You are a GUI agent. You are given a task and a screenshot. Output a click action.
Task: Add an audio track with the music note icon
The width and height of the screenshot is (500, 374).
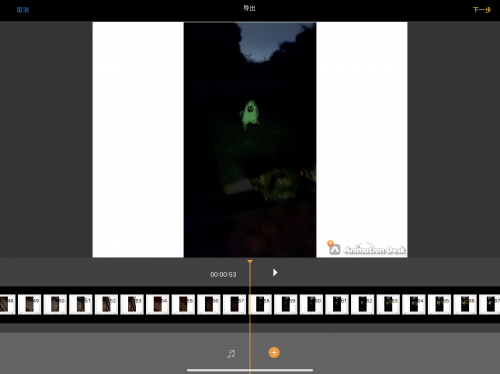[231, 353]
